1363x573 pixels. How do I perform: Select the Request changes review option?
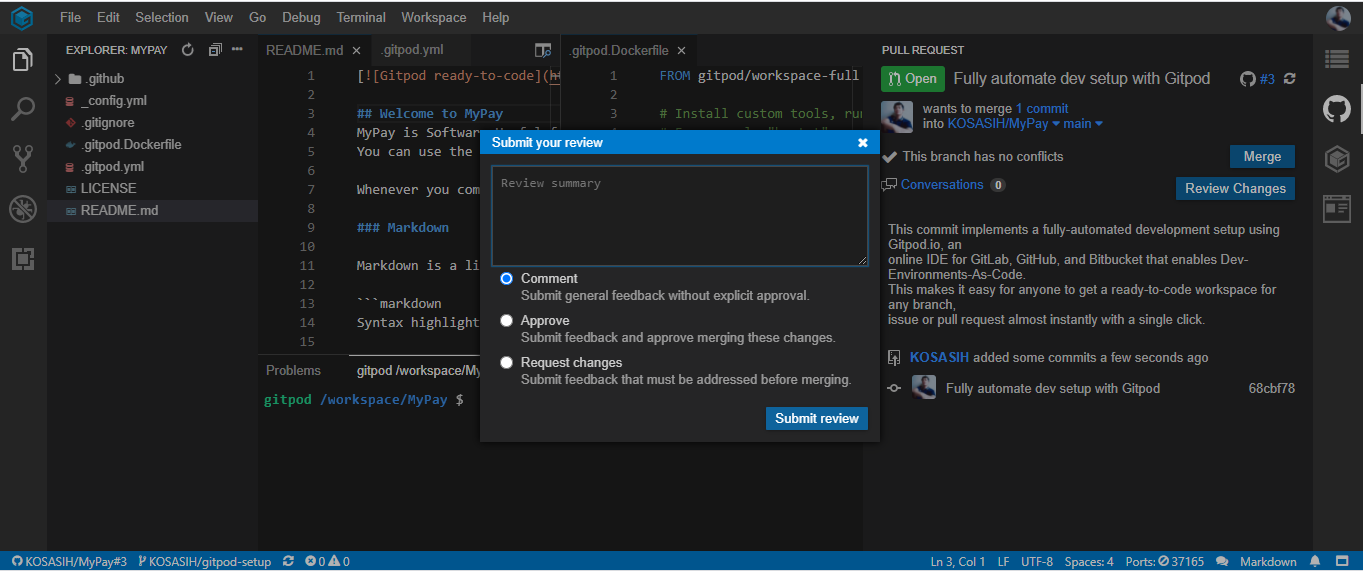pos(507,363)
